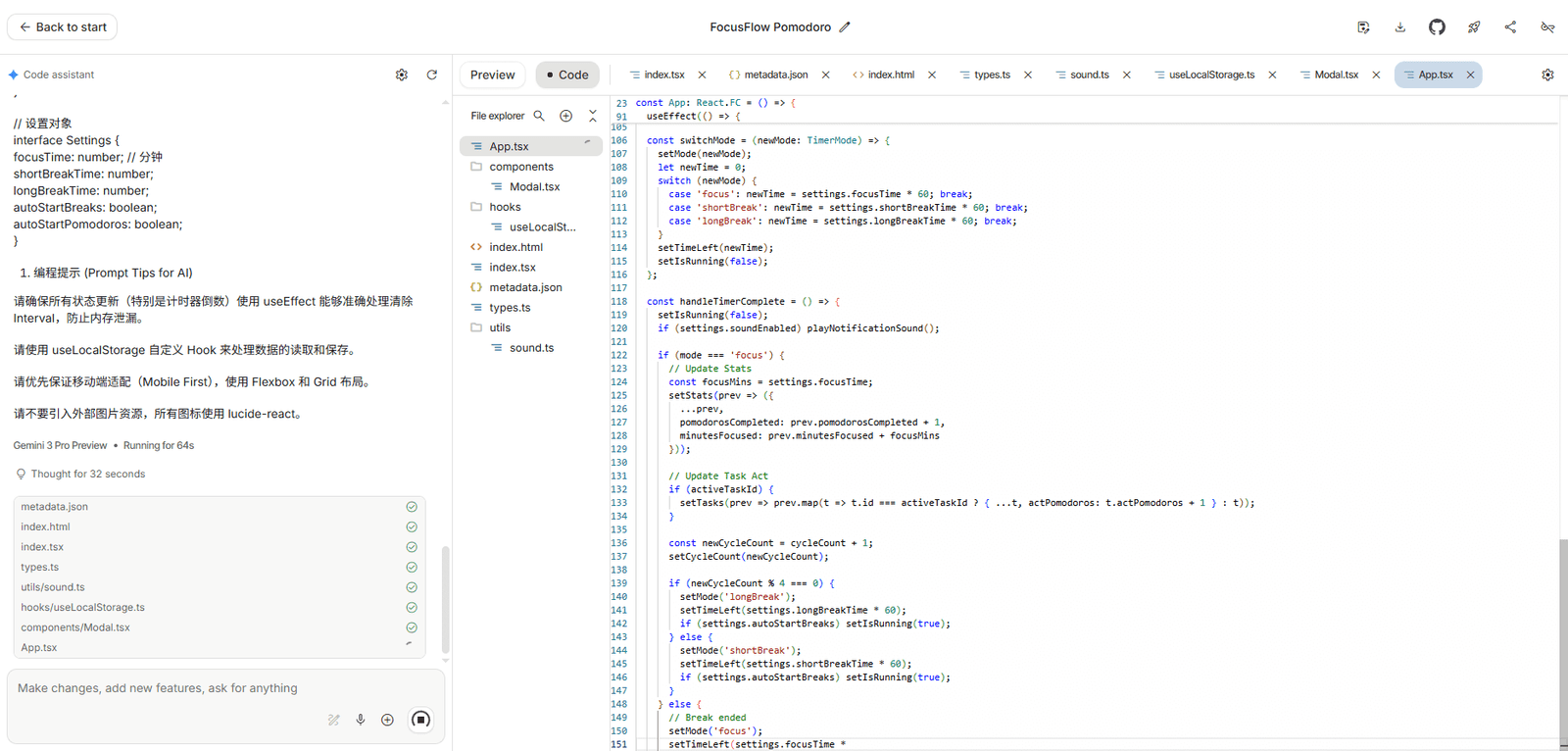Viewport: 1568px width, 751px height.
Task: Edit the FocusFlow Pomodoro title with pencil icon
Action: click(845, 27)
